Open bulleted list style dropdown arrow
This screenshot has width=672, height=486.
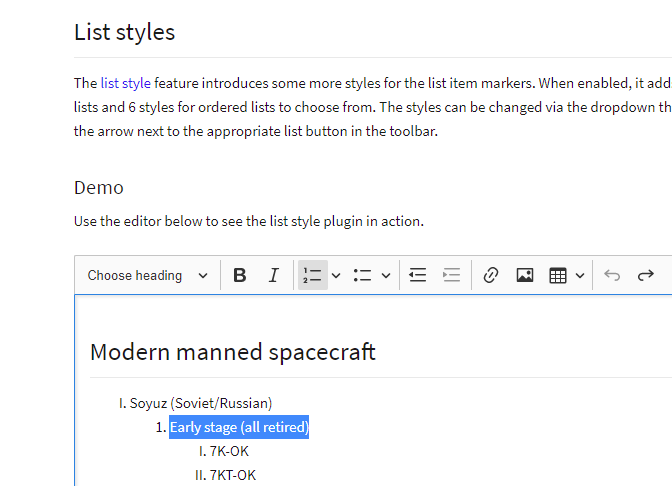pos(386,276)
